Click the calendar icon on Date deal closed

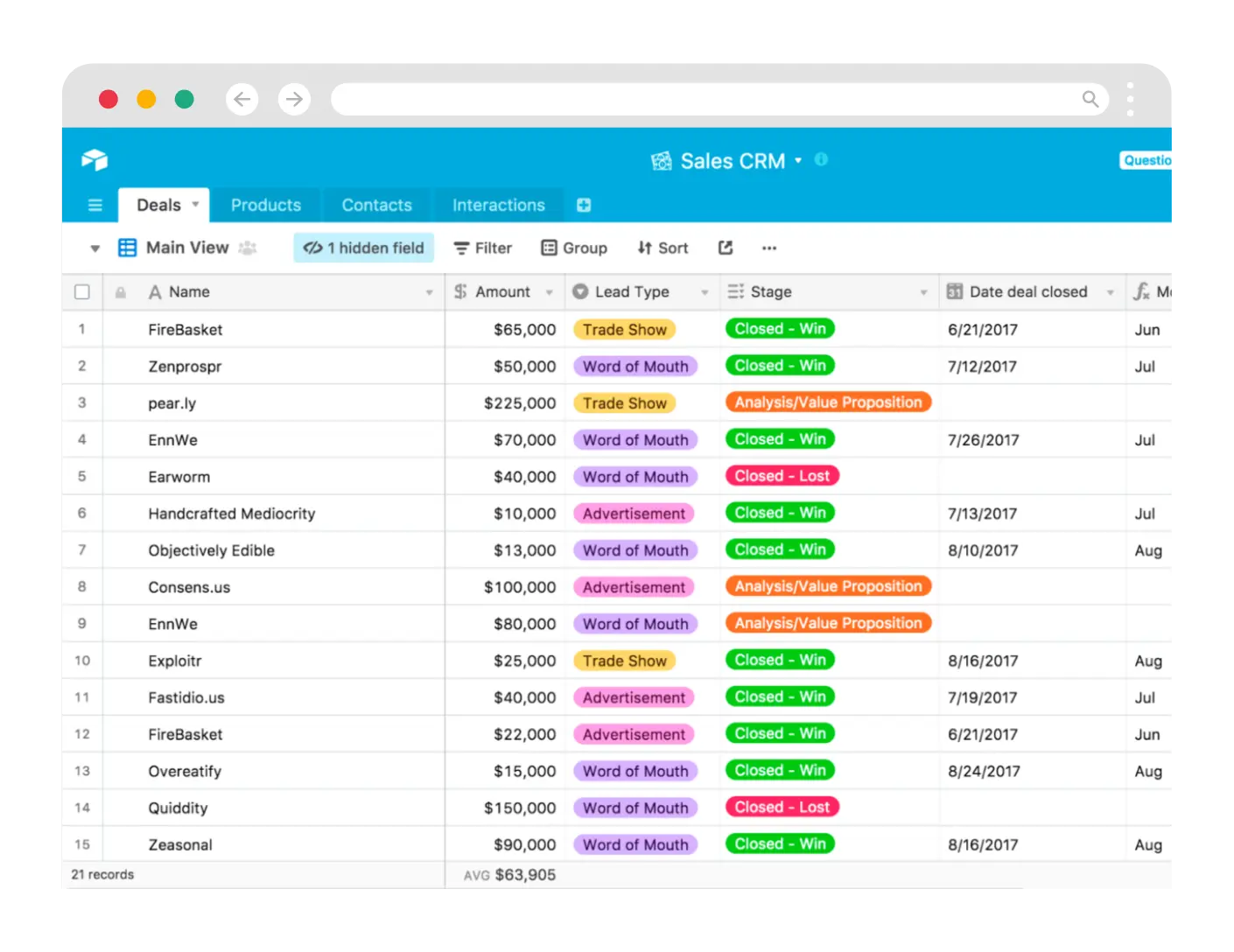click(955, 291)
